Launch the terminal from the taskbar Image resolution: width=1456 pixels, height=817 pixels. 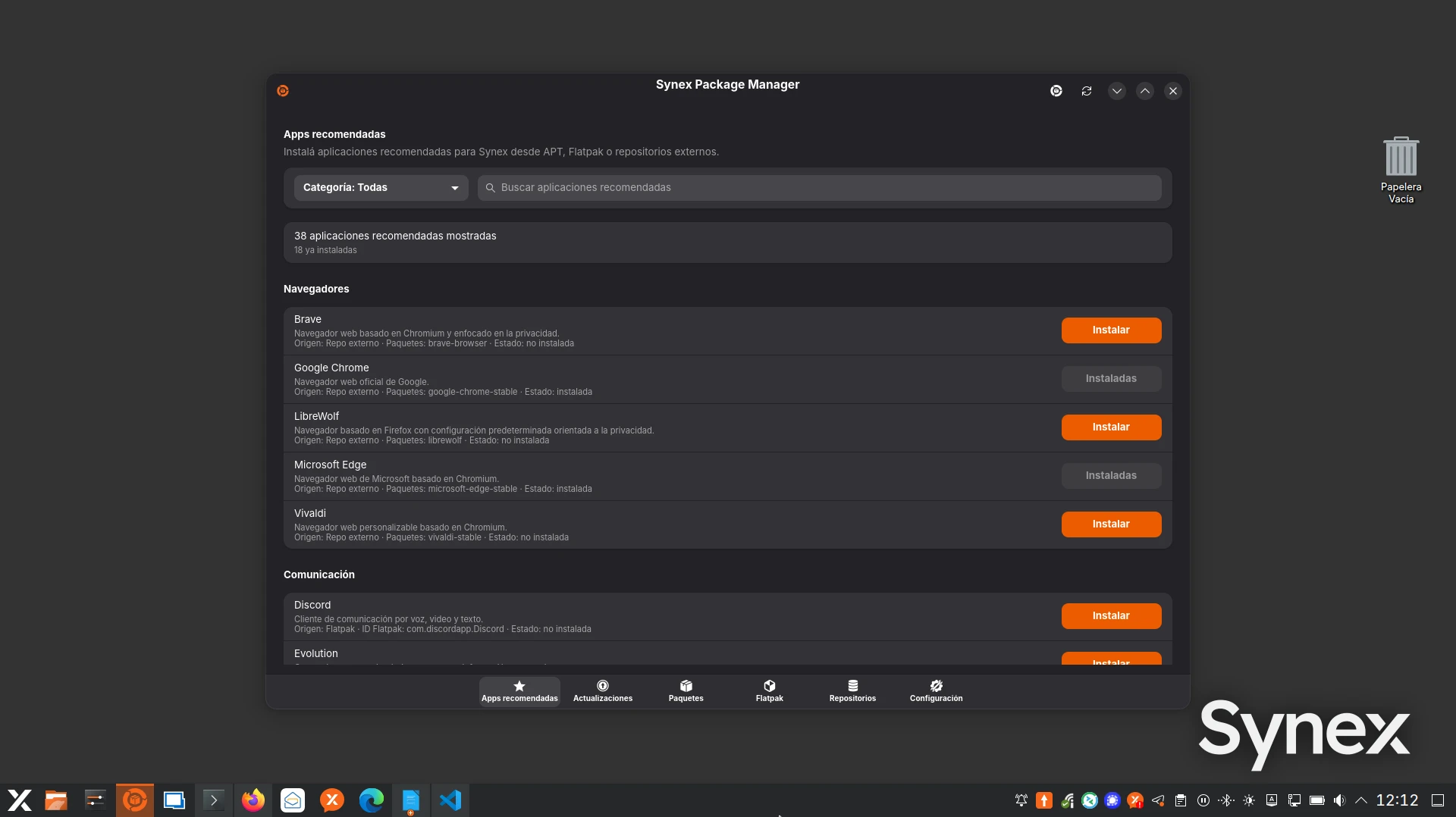pos(214,800)
